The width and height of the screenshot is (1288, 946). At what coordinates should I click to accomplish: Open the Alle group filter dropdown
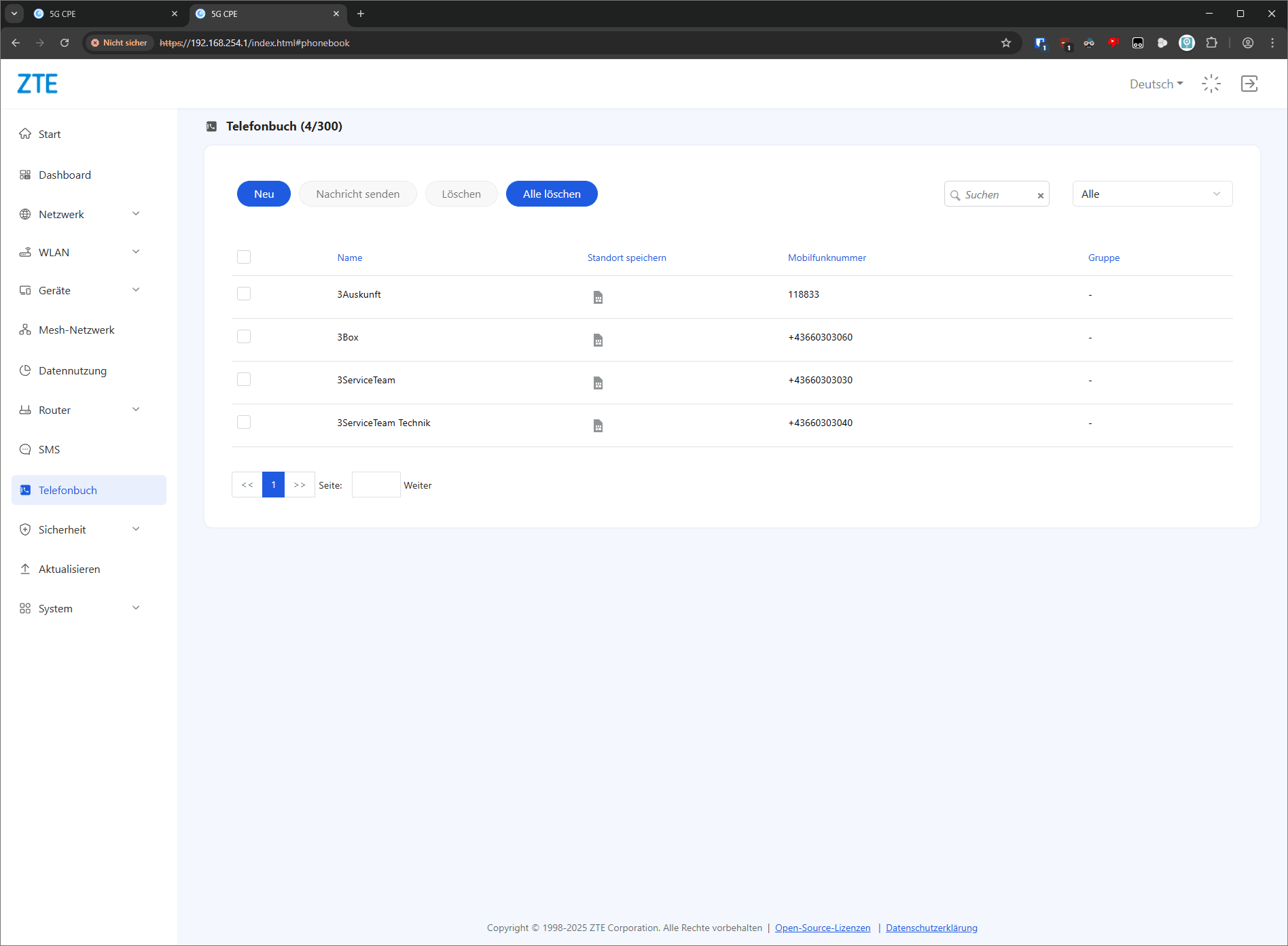point(1152,194)
